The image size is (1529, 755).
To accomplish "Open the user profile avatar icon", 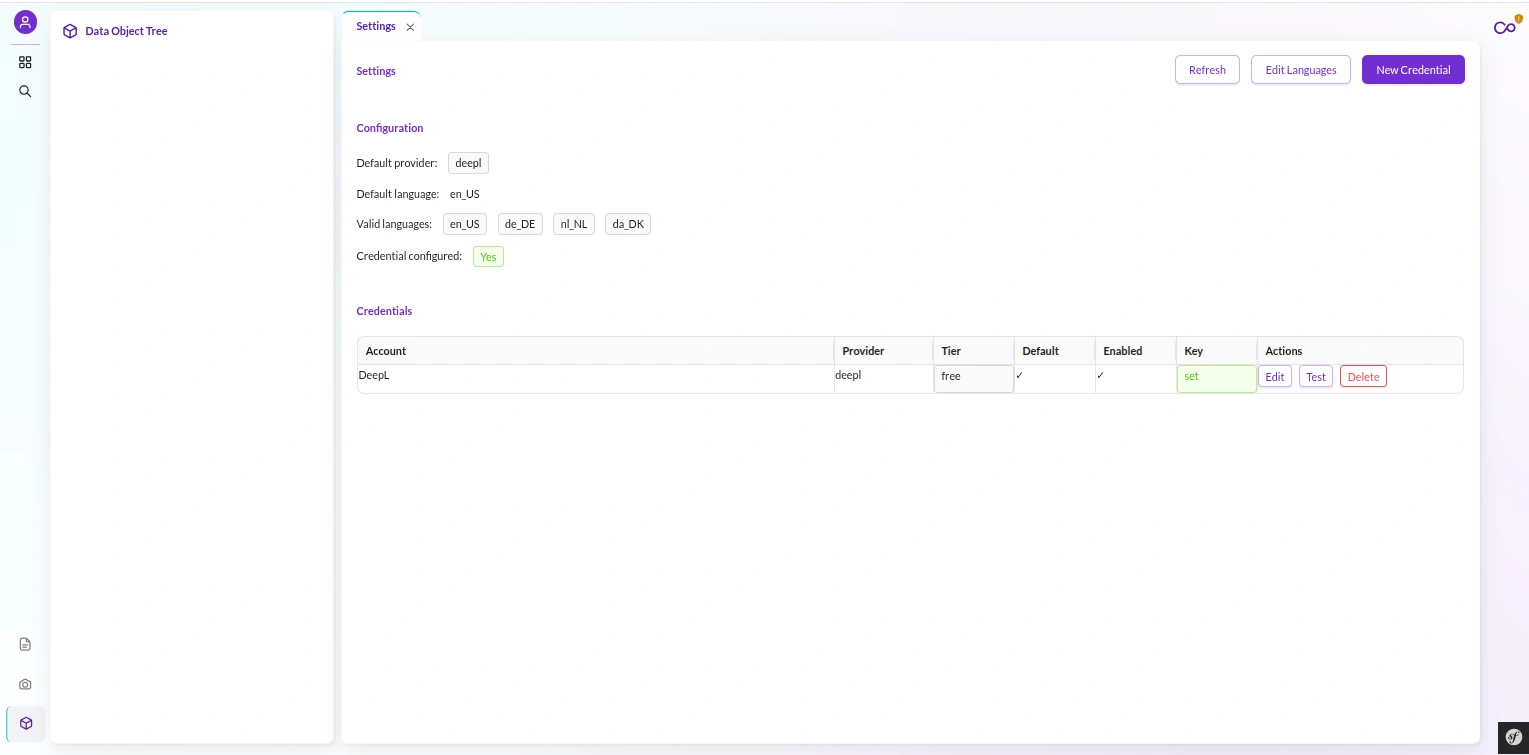I will (25, 21).
